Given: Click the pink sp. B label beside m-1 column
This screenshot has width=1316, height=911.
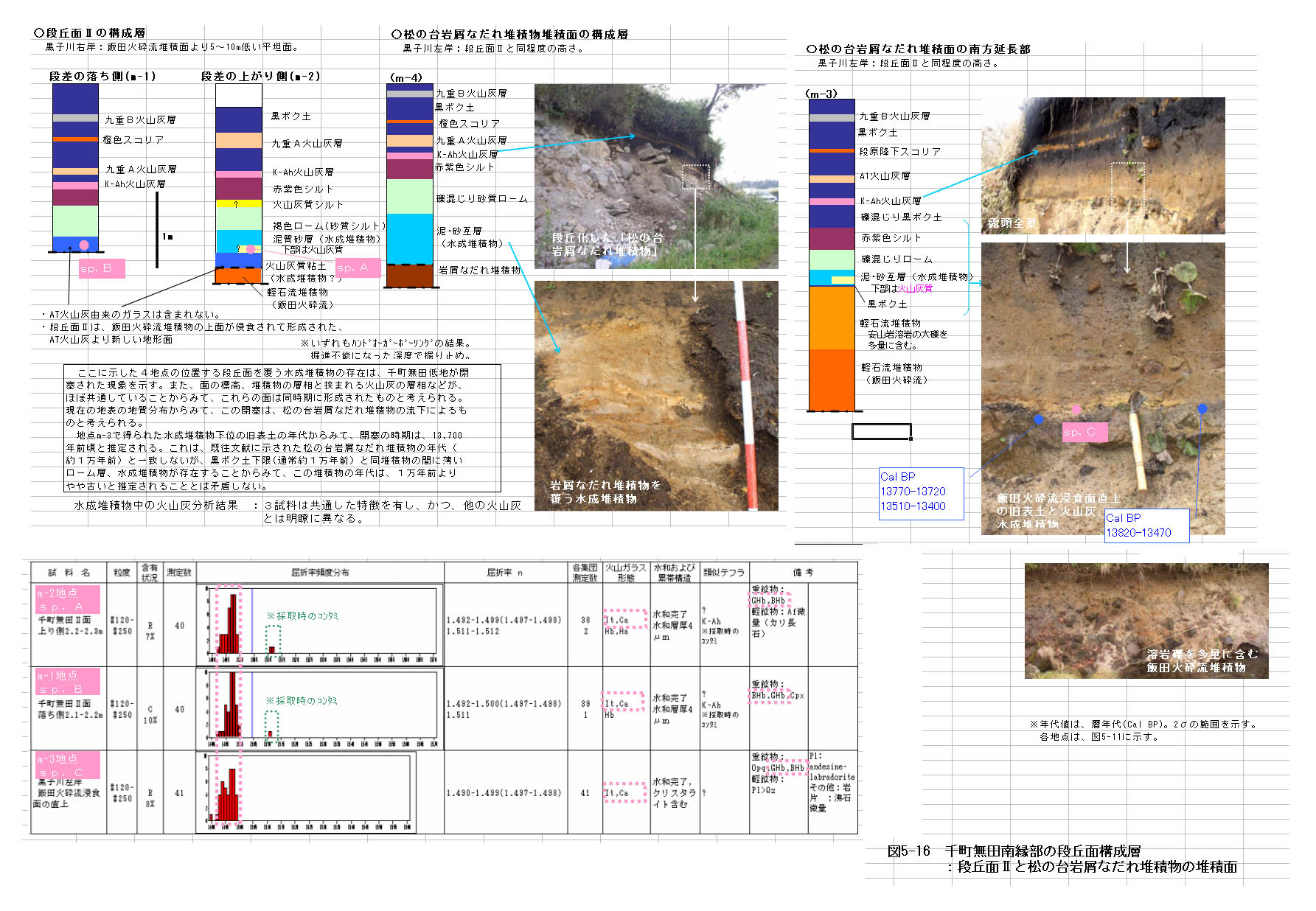Looking at the screenshot, I should click(102, 269).
